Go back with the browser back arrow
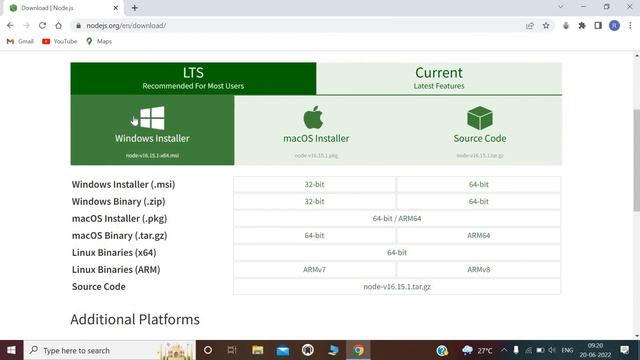Image resolution: width=640 pixels, height=360 pixels. (10, 25)
